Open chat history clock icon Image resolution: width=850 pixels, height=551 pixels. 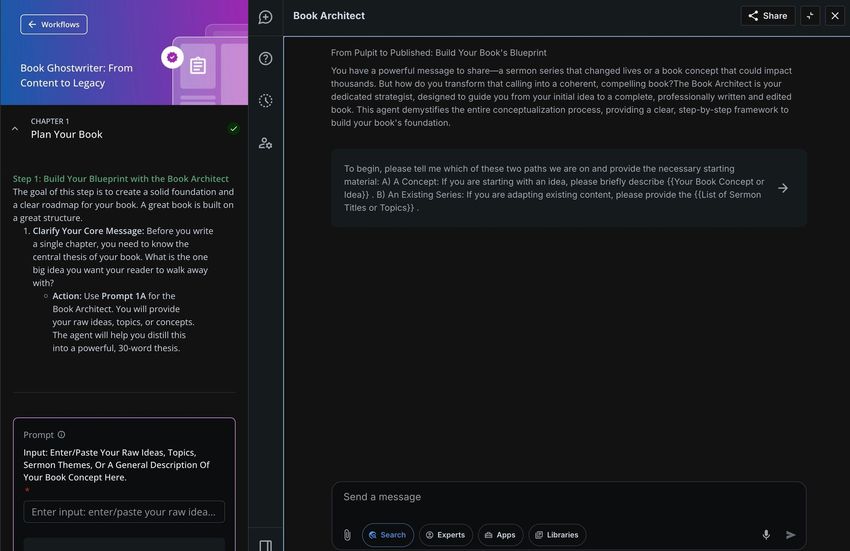[x=266, y=101]
